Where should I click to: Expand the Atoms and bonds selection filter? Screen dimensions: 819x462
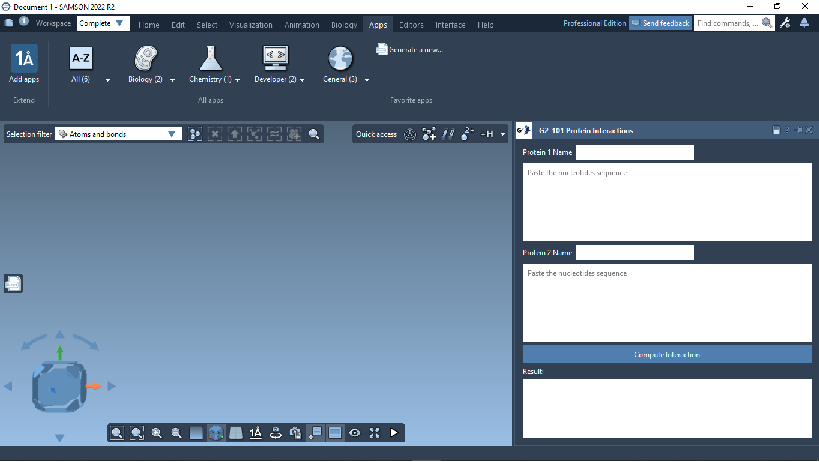[172, 133]
